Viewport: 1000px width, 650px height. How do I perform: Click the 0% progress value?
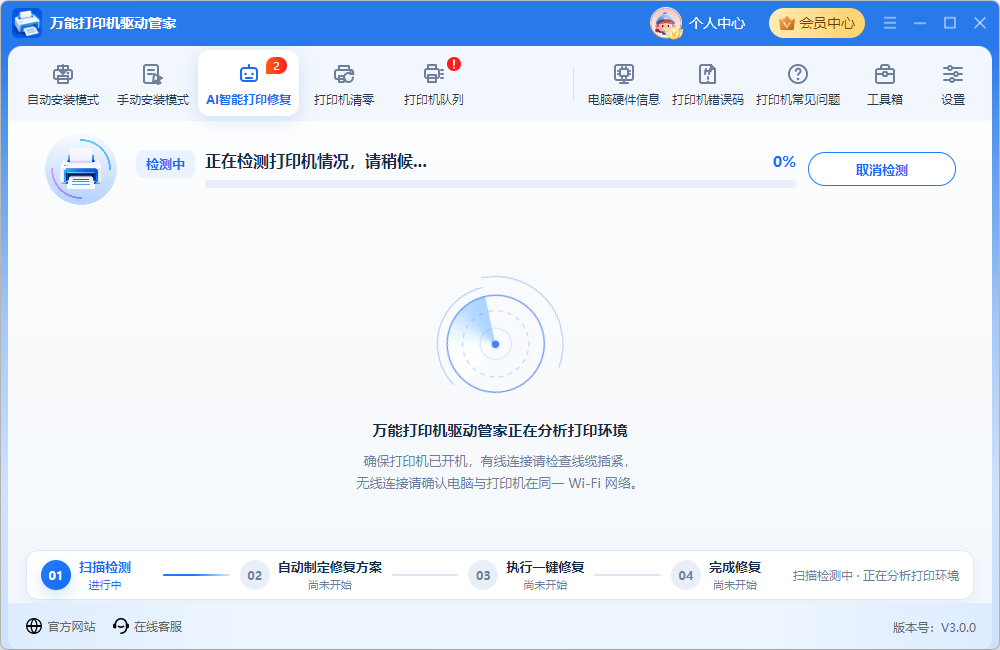pyautogui.click(x=784, y=161)
